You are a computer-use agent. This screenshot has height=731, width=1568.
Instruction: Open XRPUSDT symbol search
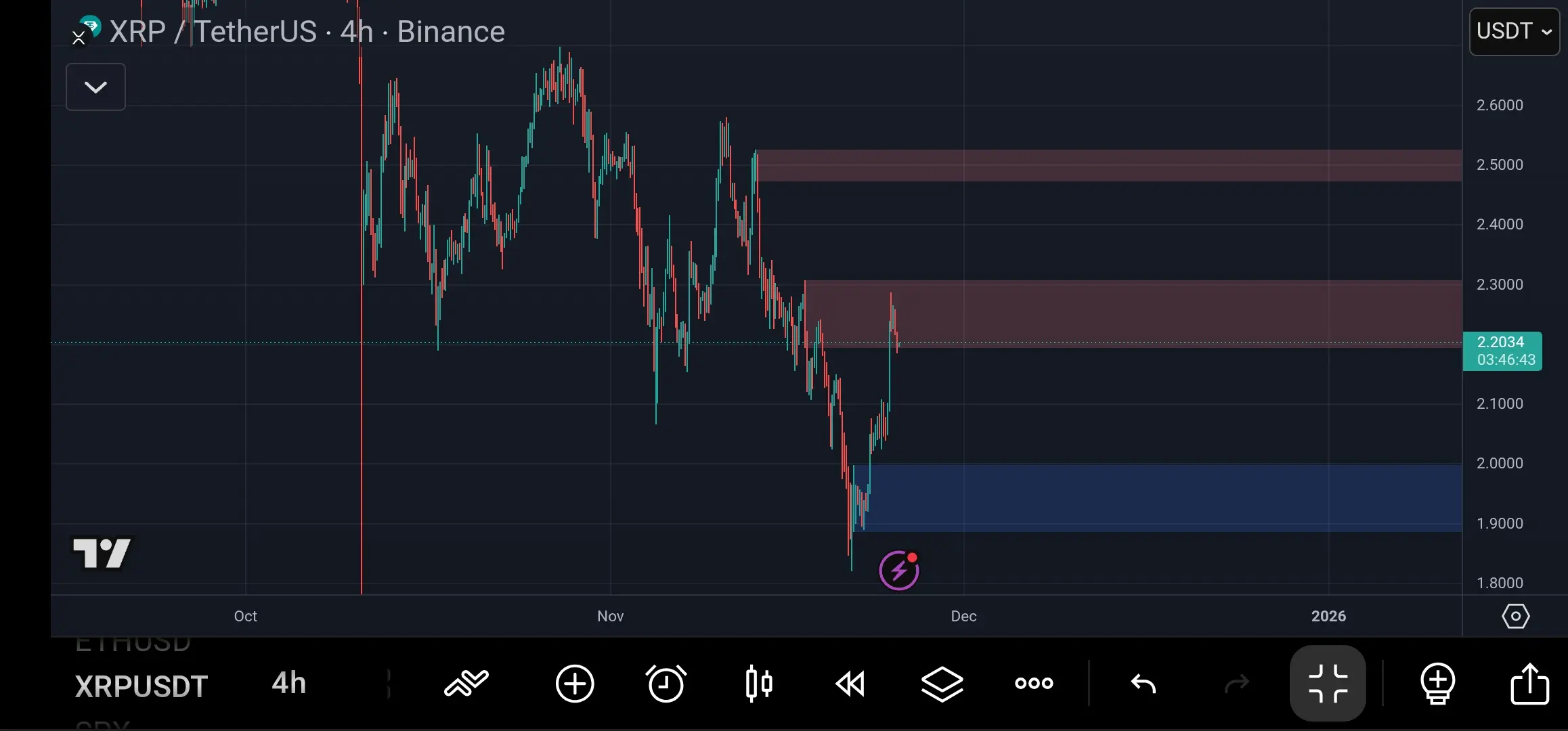(141, 686)
